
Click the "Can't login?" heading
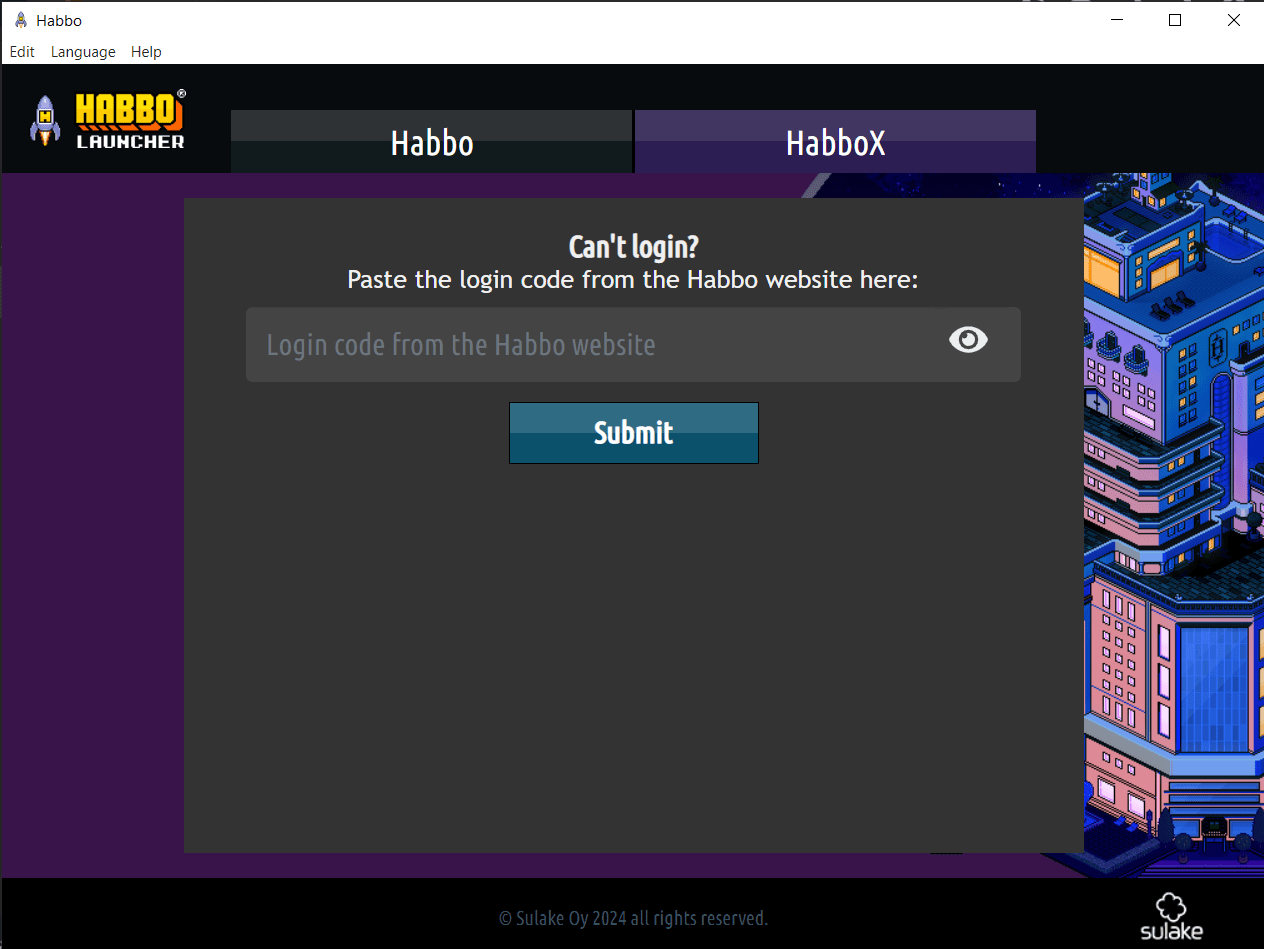tap(633, 247)
